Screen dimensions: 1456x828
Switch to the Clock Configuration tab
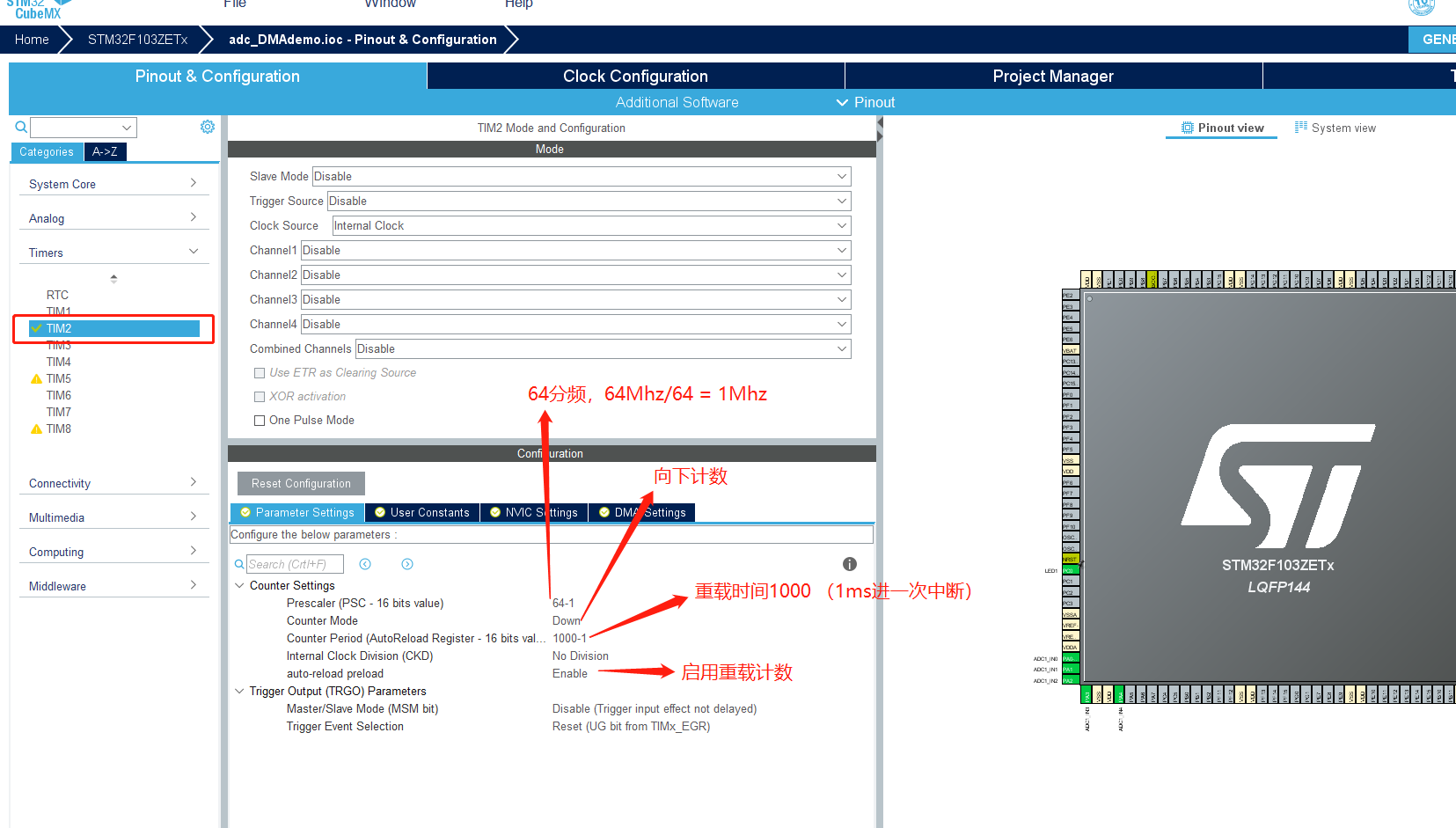[x=635, y=76]
